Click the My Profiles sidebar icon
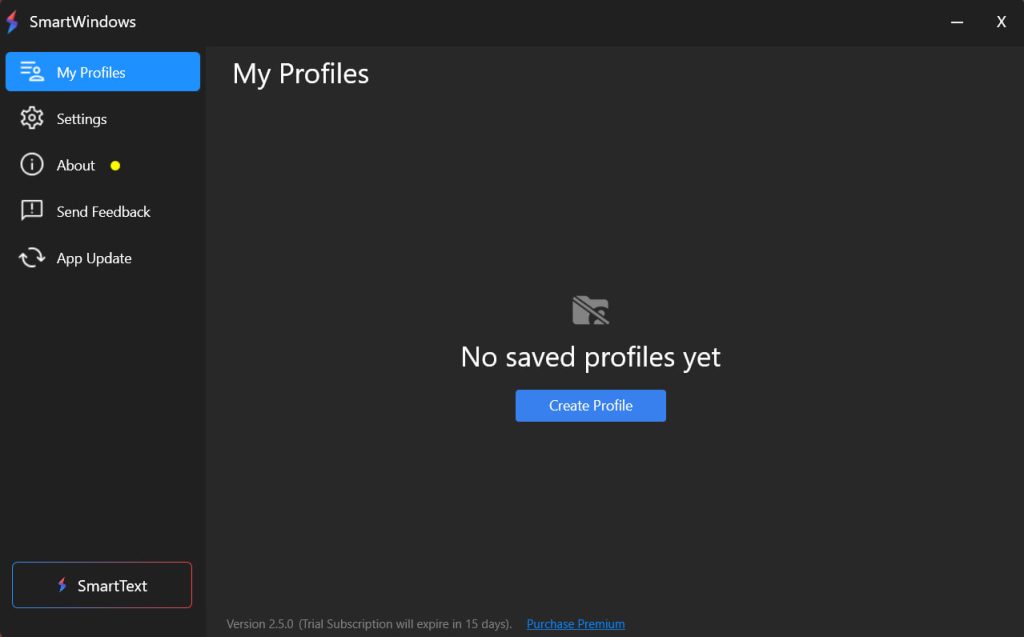Image resolution: width=1024 pixels, height=637 pixels. [x=31, y=71]
